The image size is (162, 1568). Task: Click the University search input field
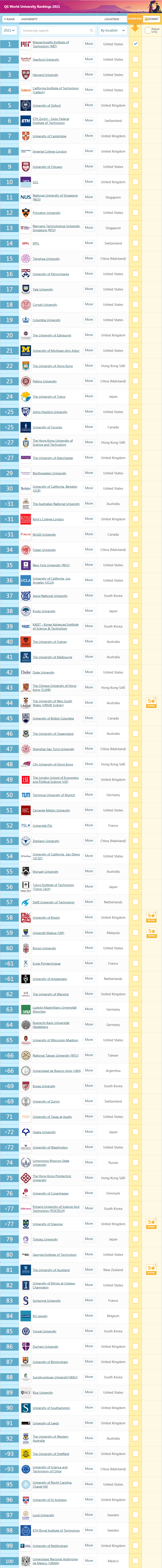58,30
